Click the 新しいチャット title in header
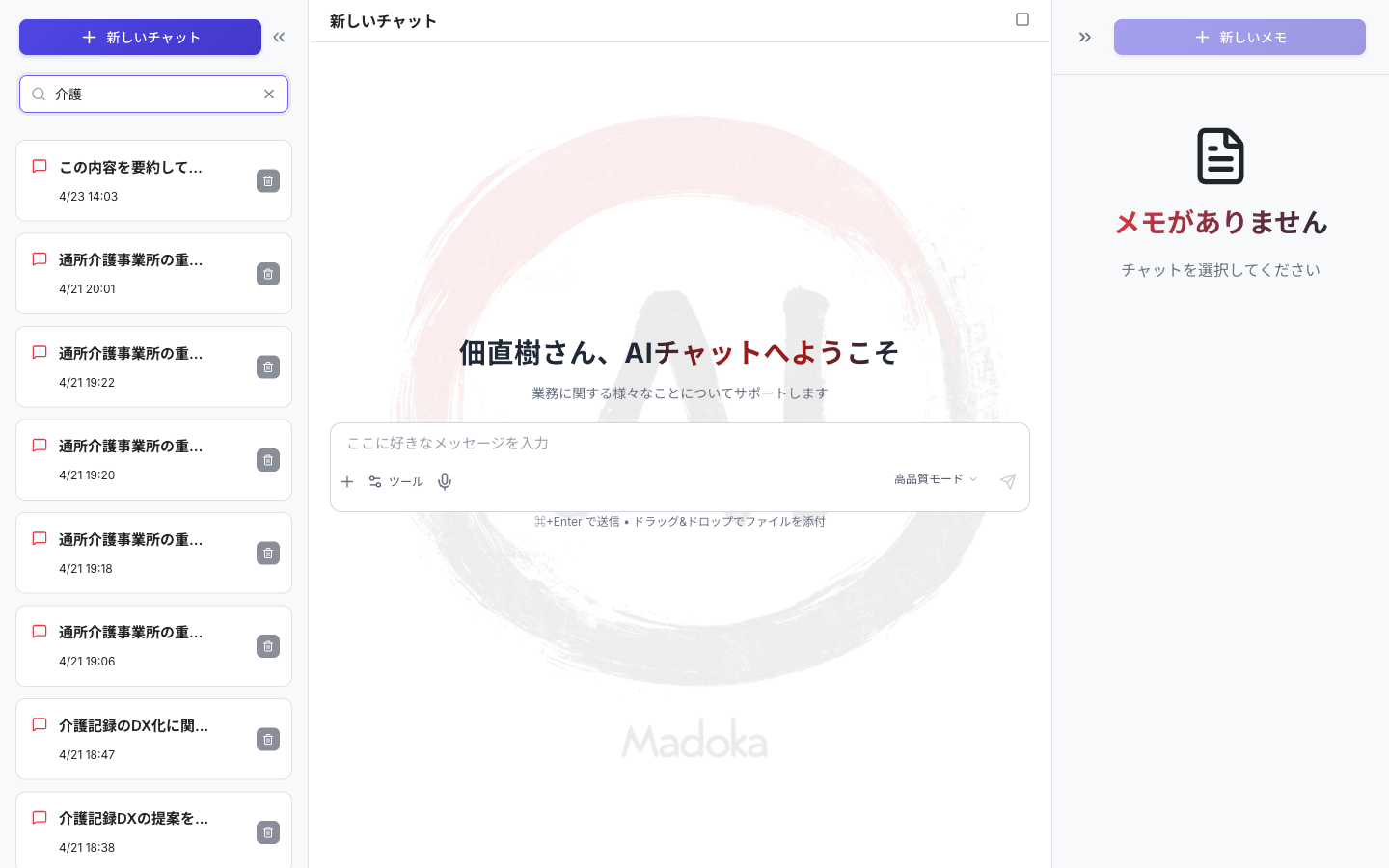The width and height of the screenshot is (1389, 868). point(383,21)
